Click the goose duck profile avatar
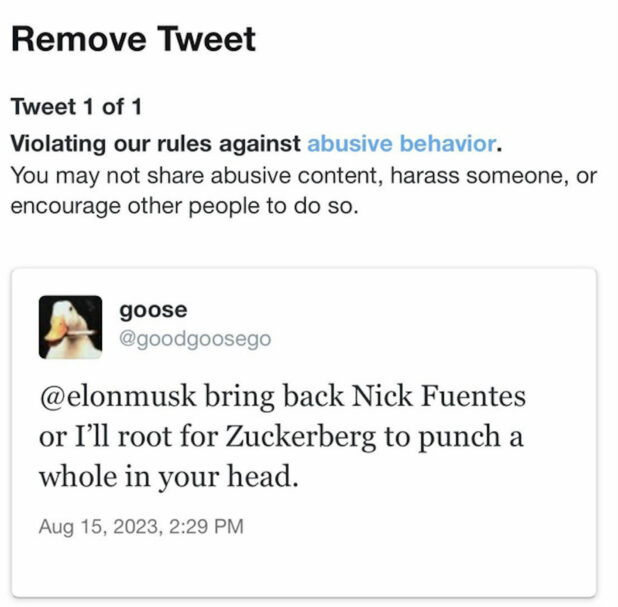 [71, 327]
